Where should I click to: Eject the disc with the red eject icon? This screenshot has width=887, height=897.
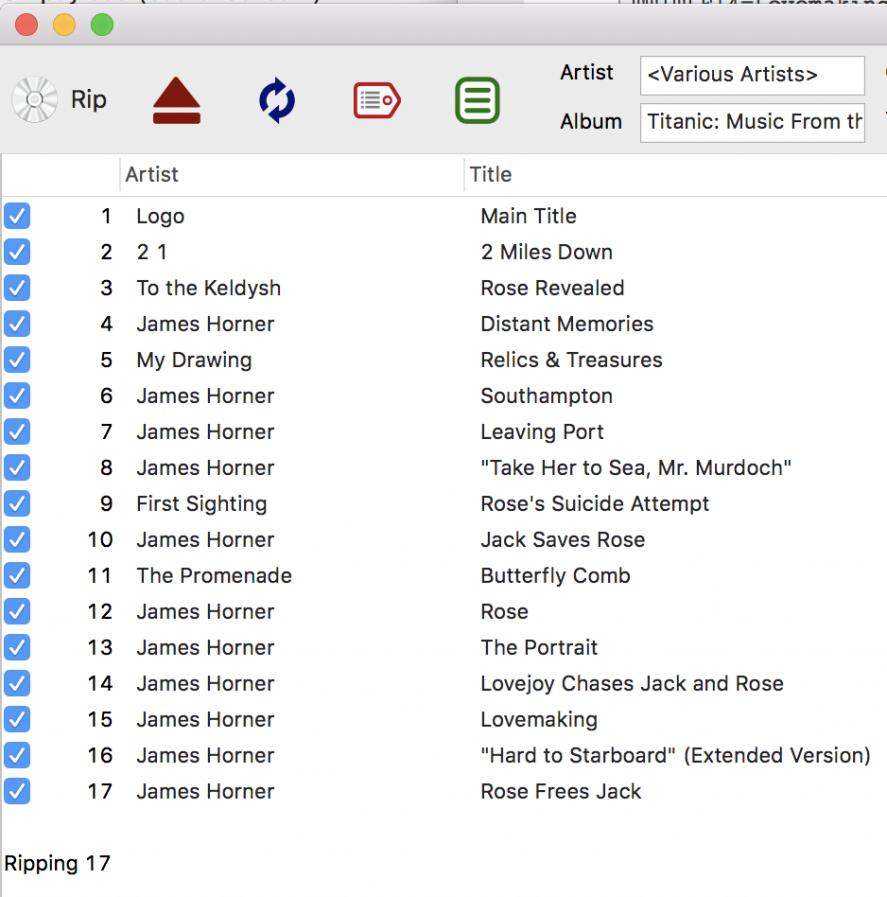[176, 101]
